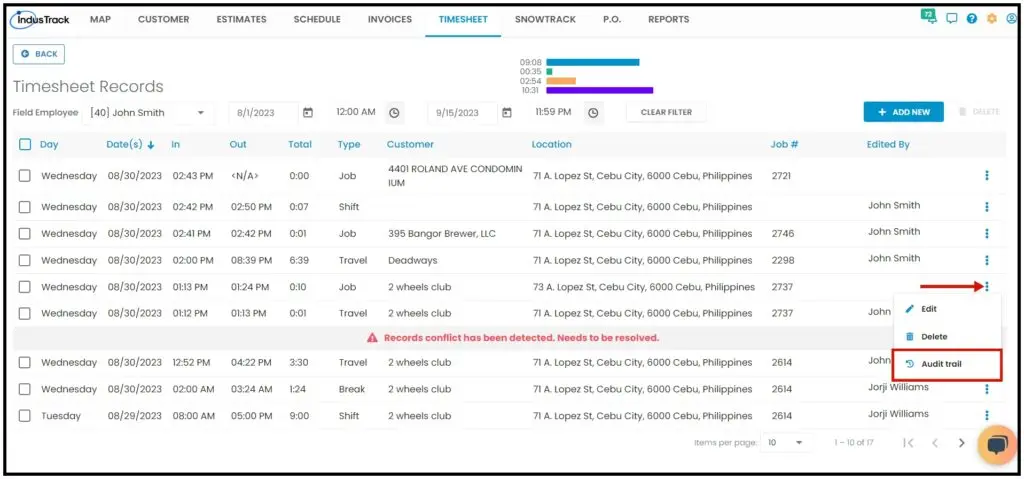Switch to the REPORTS tab

click(x=669, y=19)
